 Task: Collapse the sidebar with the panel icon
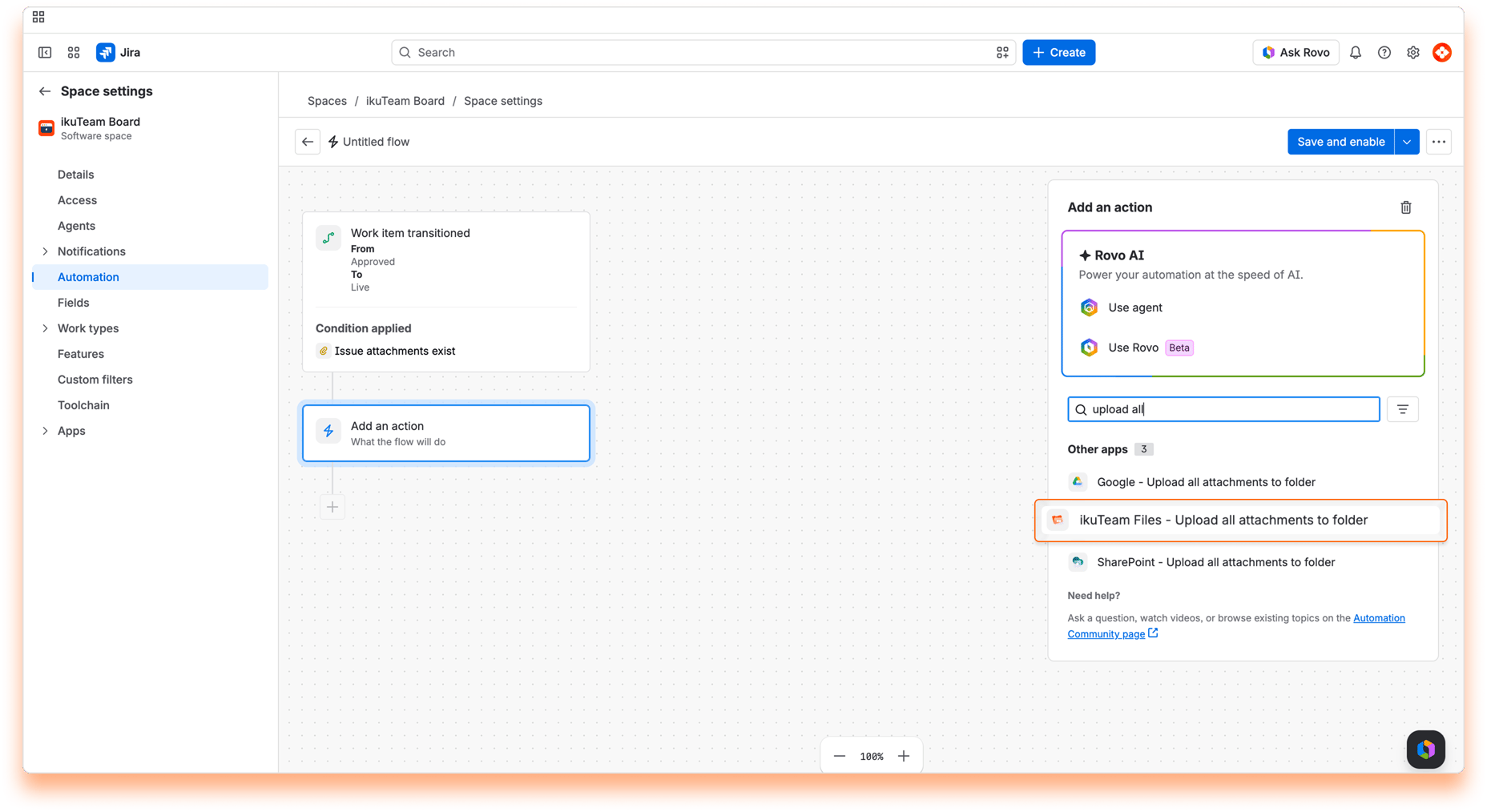tap(45, 53)
